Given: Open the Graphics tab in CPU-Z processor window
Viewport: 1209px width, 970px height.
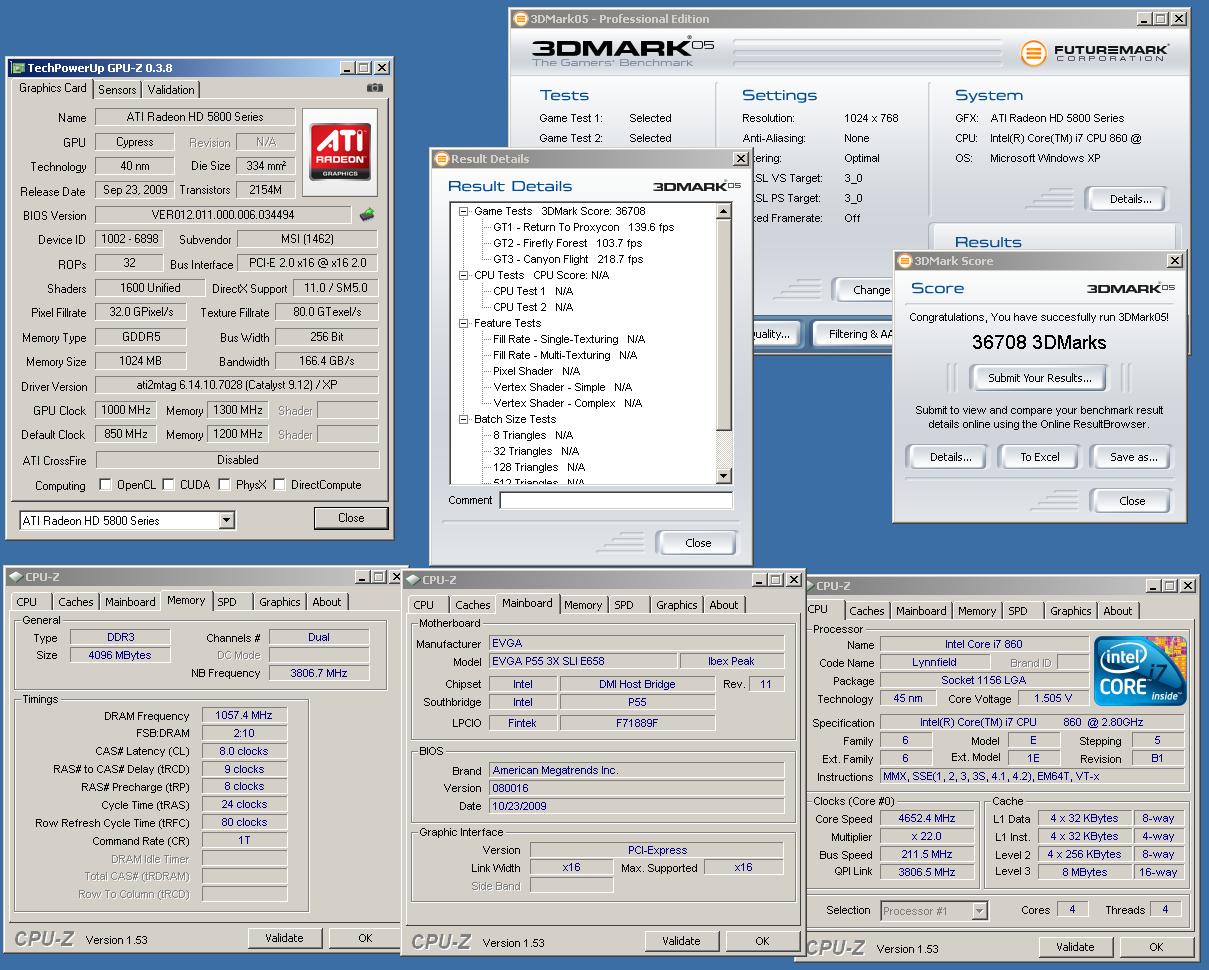Looking at the screenshot, I should (1071, 611).
